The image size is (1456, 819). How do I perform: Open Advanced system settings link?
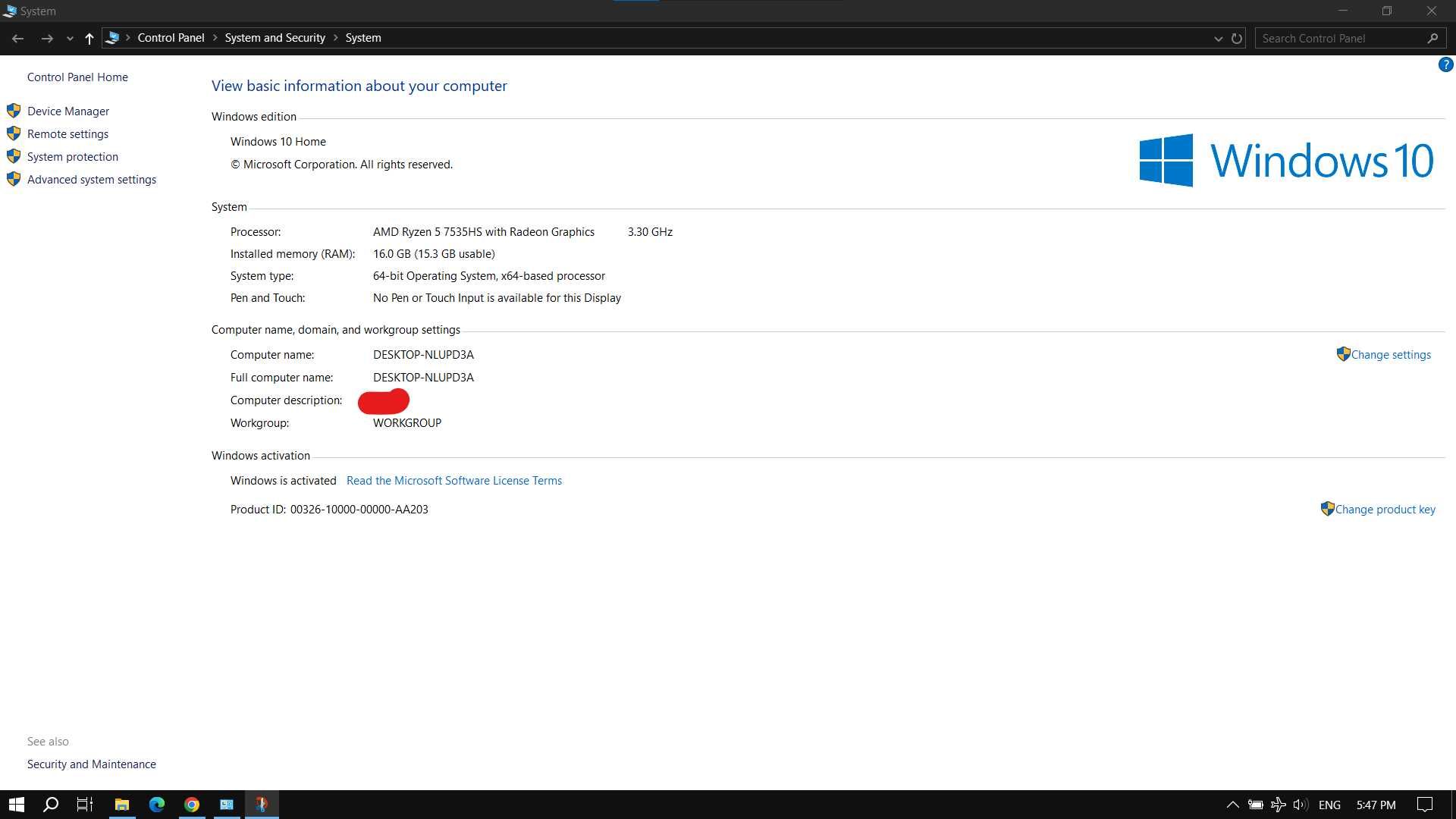tap(92, 180)
